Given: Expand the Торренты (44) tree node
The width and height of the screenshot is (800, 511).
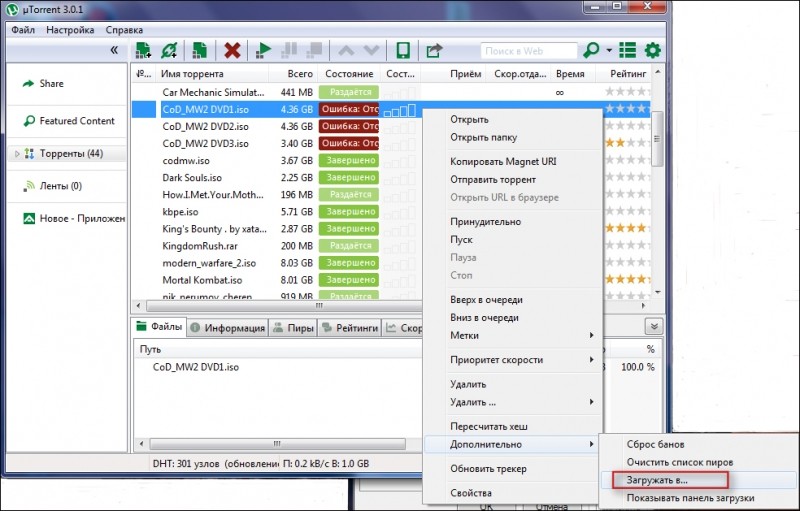Looking at the screenshot, I should tap(17, 154).
